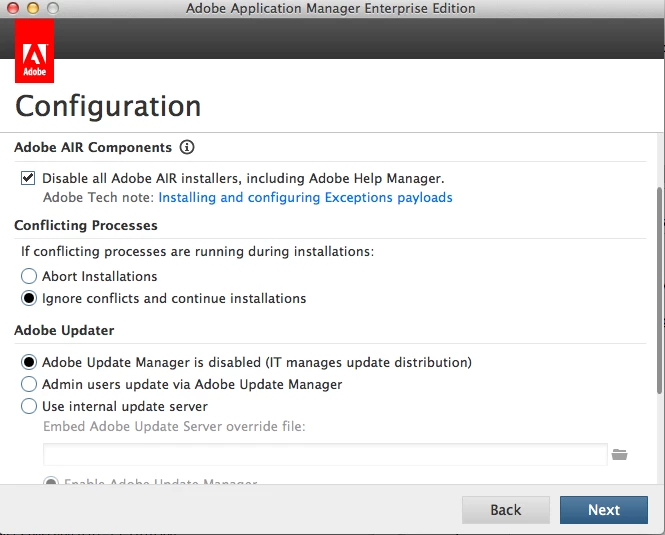The image size is (665, 535).
Task: Open the Adobe AIR Components info icon
Action: (187, 148)
